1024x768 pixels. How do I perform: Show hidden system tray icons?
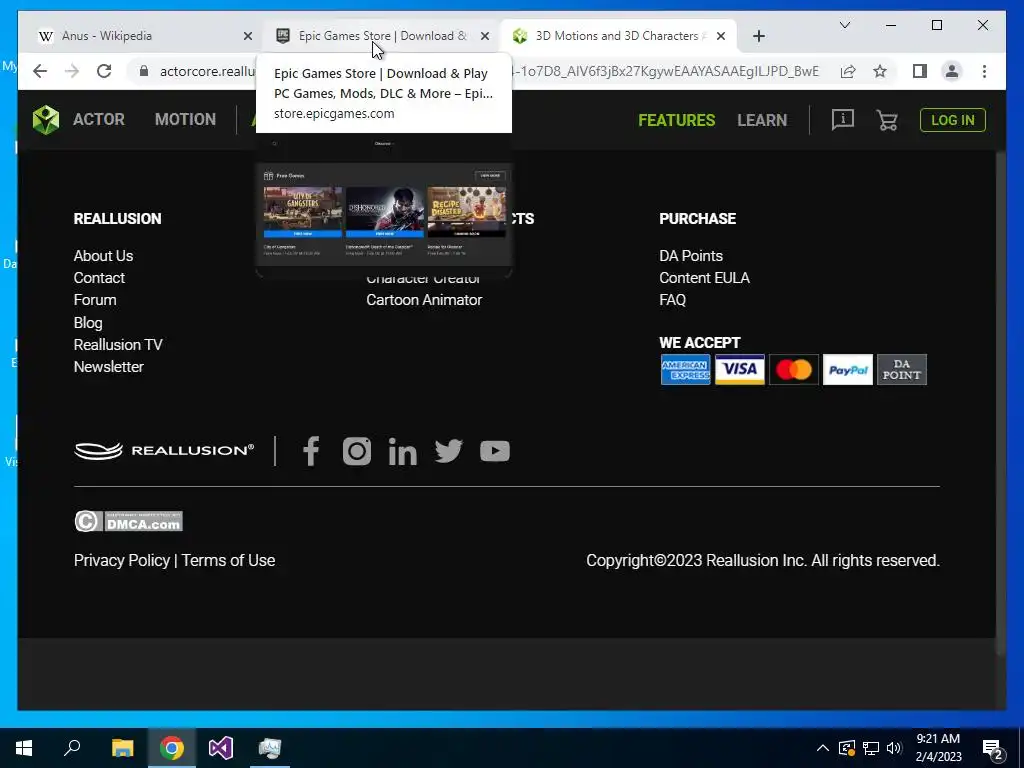pos(823,748)
